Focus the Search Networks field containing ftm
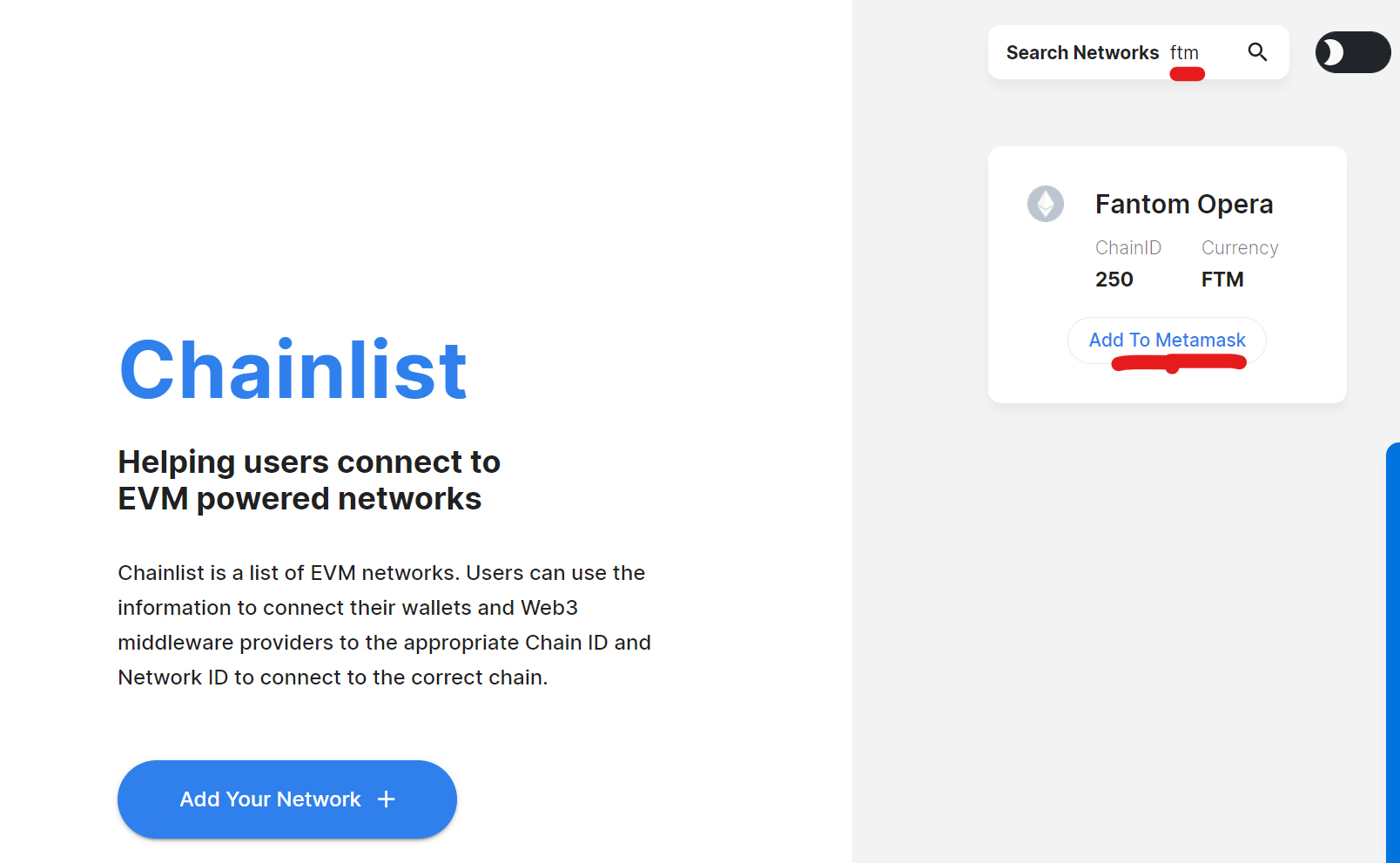The height and width of the screenshot is (863, 1400). tap(1205, 52)
